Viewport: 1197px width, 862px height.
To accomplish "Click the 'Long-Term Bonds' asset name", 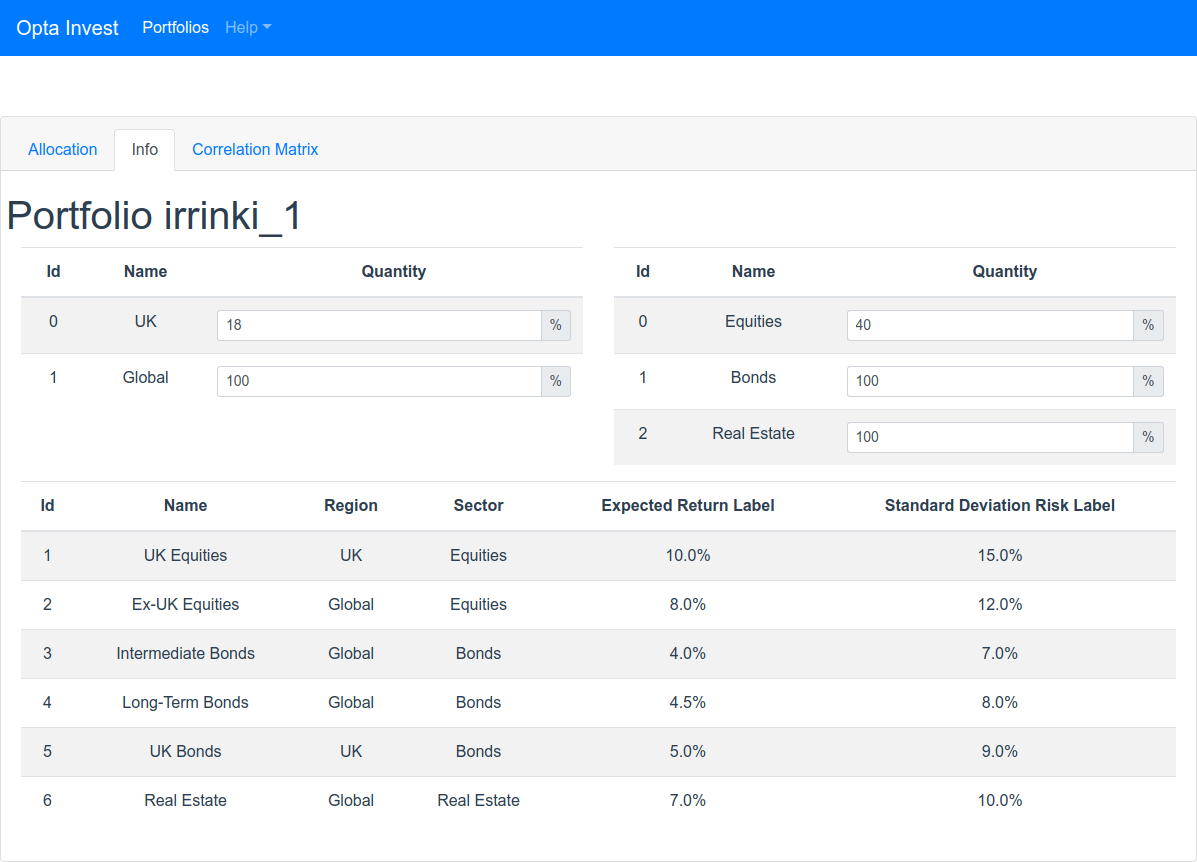I will [186, 702].
